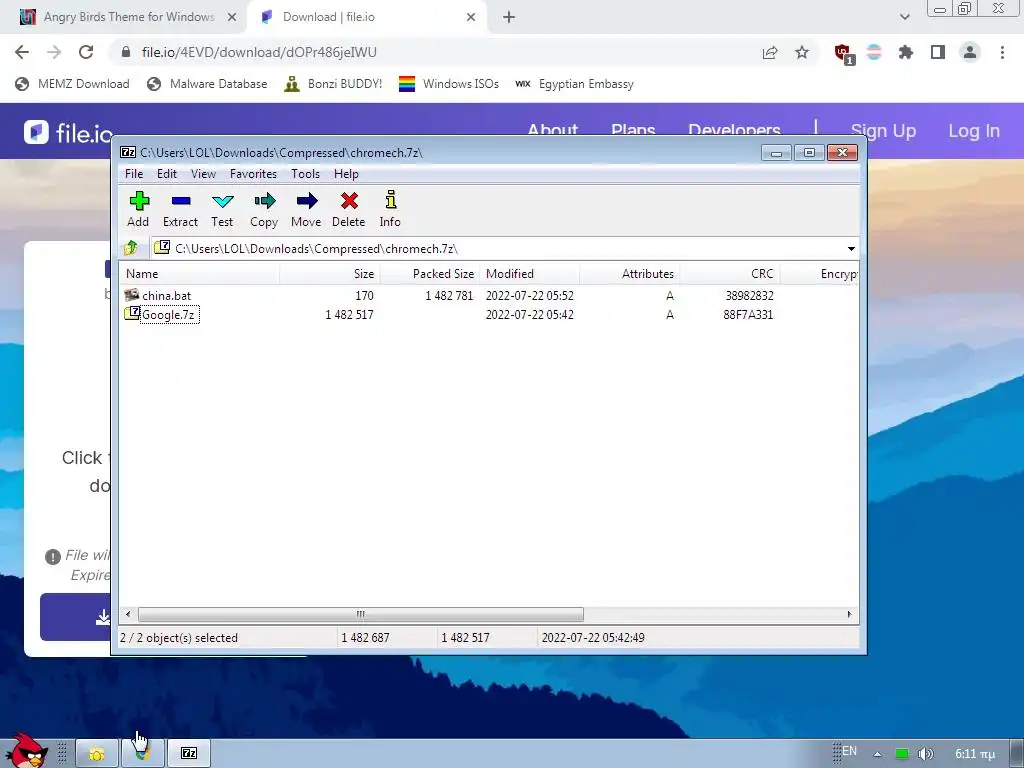The width and height of the screenshot is (1024, 768).
Task: Click the Add toolbar icon in 7-Zip
Action: click(138, 209)
